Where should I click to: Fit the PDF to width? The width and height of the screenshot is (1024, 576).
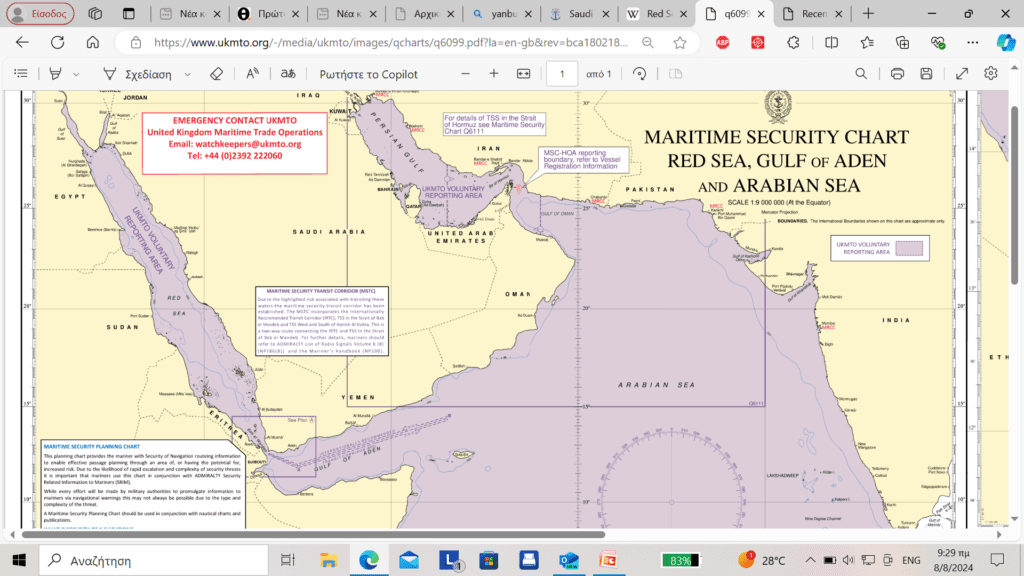coord(524,74)
